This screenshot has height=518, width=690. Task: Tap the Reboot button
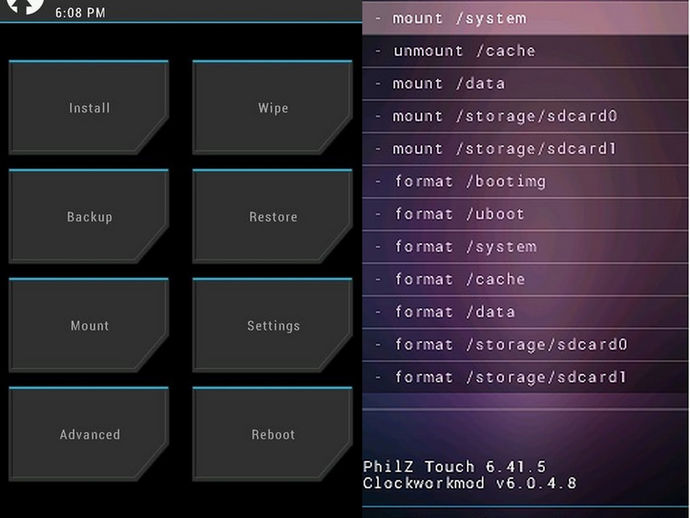(272, 434)
